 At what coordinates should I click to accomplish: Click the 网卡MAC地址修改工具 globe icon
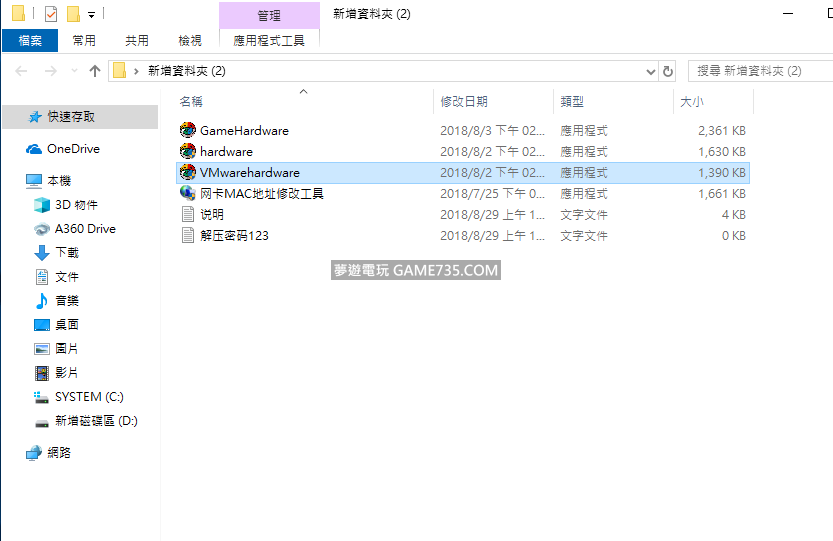pos(188,193)
